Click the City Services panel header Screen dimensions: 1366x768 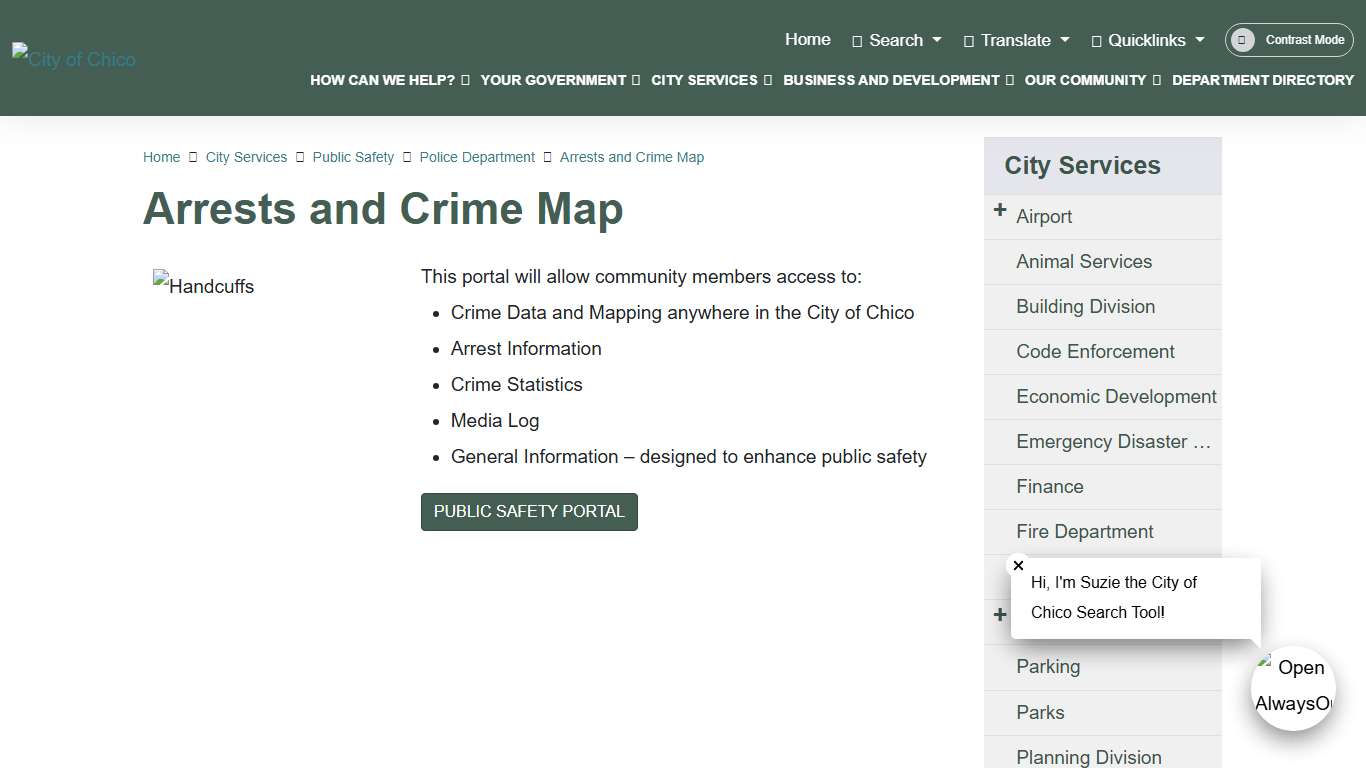[x=1082, y=165]
